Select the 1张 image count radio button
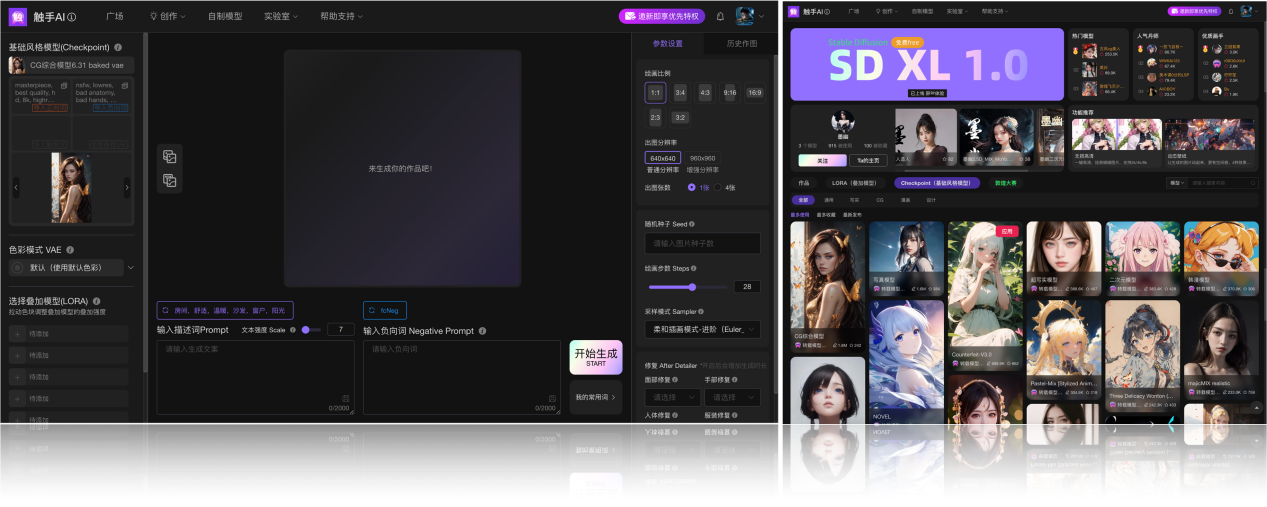Screen dimensions: 1267x507 691,187
